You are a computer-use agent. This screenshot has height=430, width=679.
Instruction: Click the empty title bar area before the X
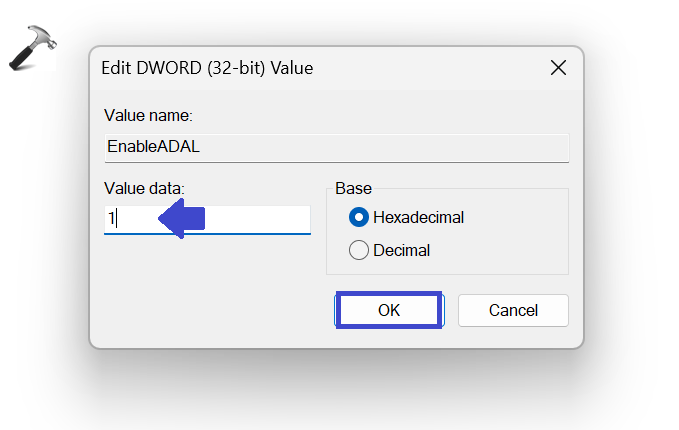[x=430, y=69]
